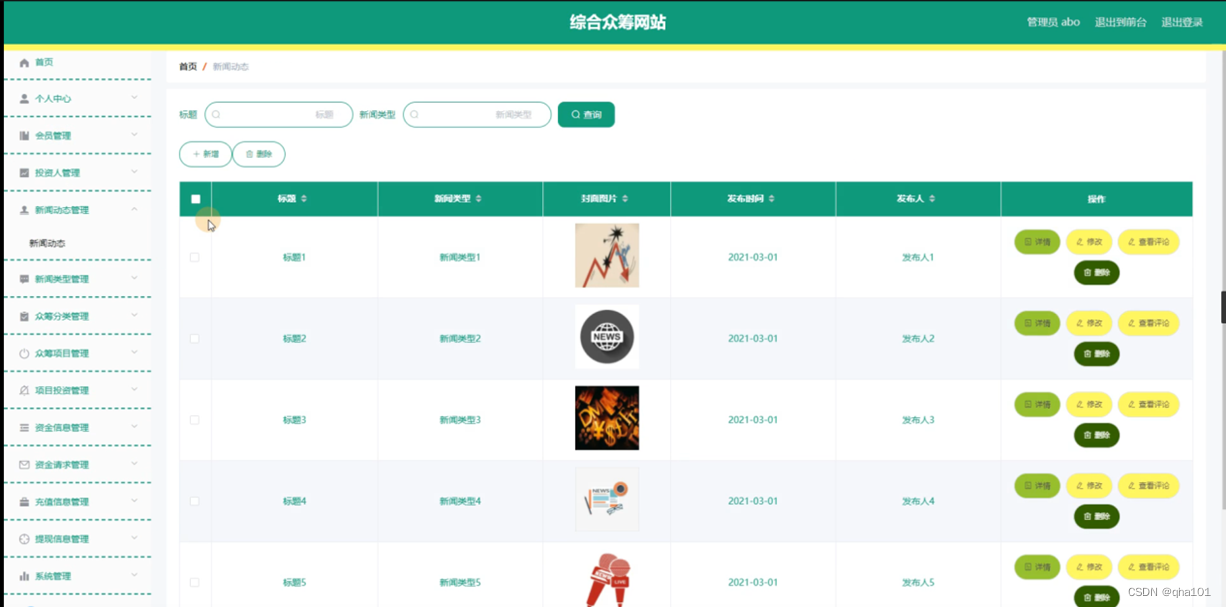Open 新闻类型管理 from its sidebar icon

click(x=24, y=279)
